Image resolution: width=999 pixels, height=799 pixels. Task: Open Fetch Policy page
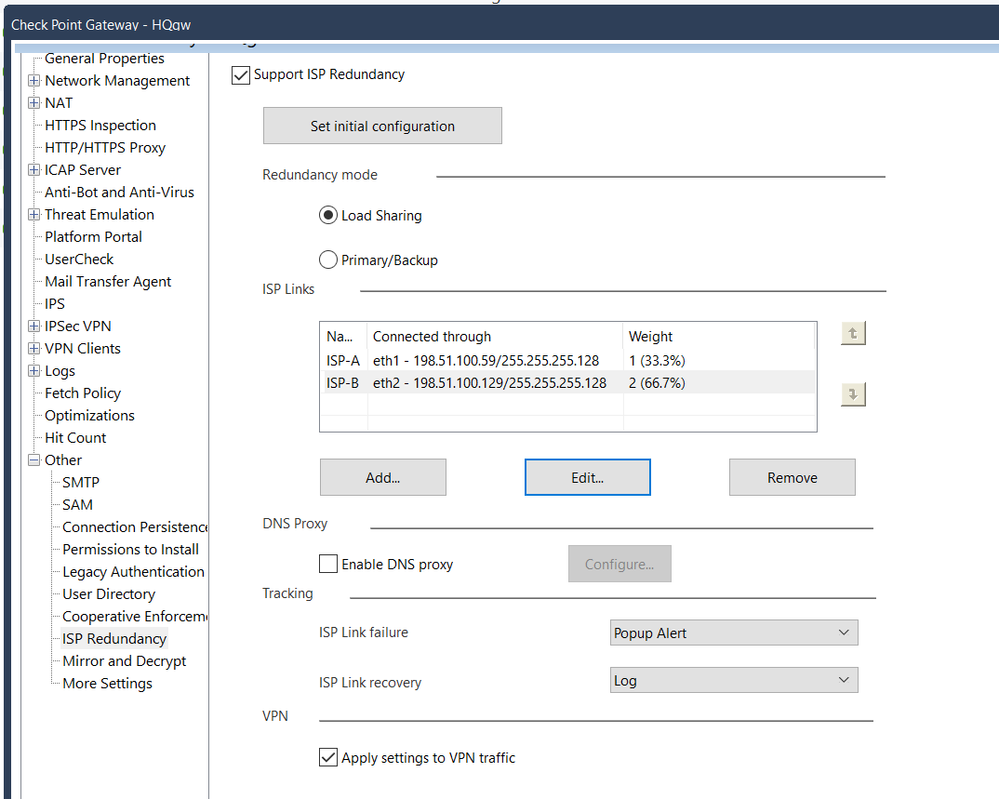(83, 393)
